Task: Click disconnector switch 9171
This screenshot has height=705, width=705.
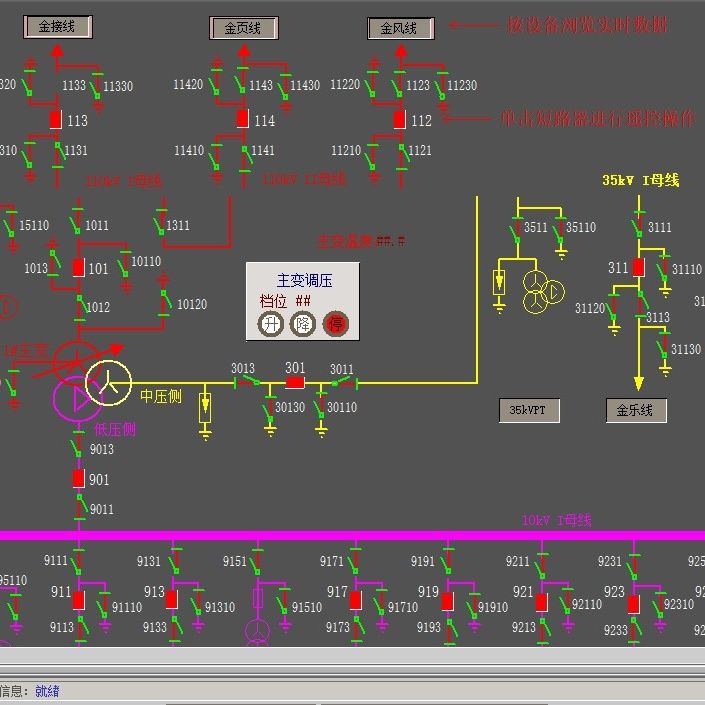Action: click(353, 561)
